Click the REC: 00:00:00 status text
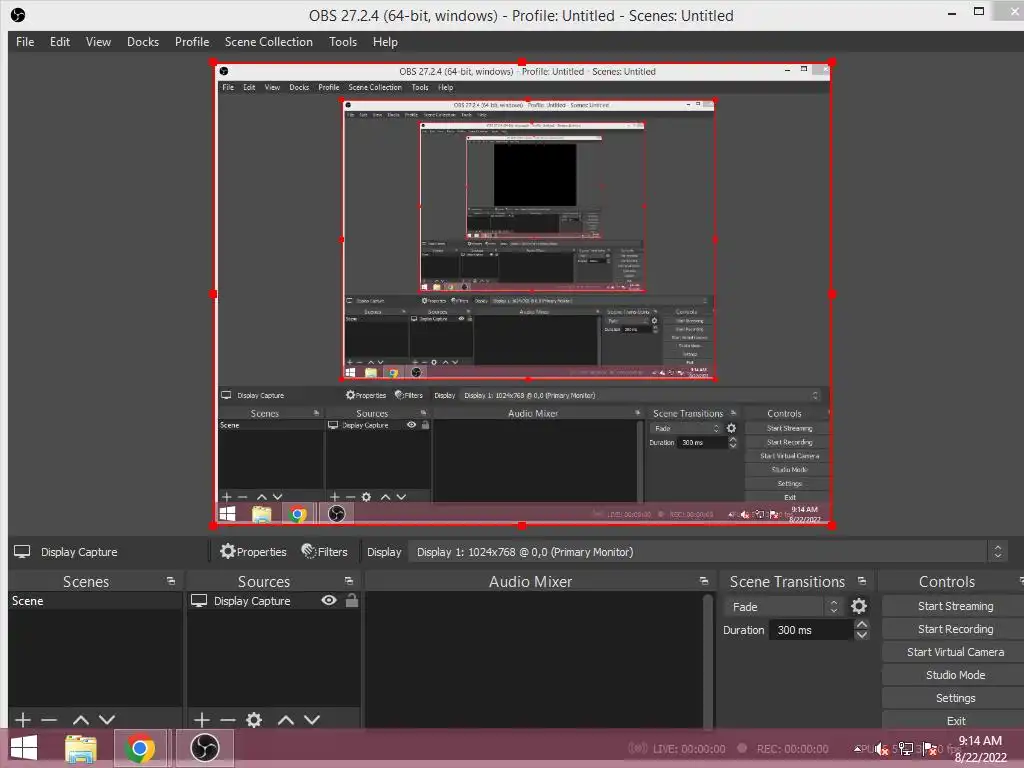1024x768 pixels. (x=792, y=749)
